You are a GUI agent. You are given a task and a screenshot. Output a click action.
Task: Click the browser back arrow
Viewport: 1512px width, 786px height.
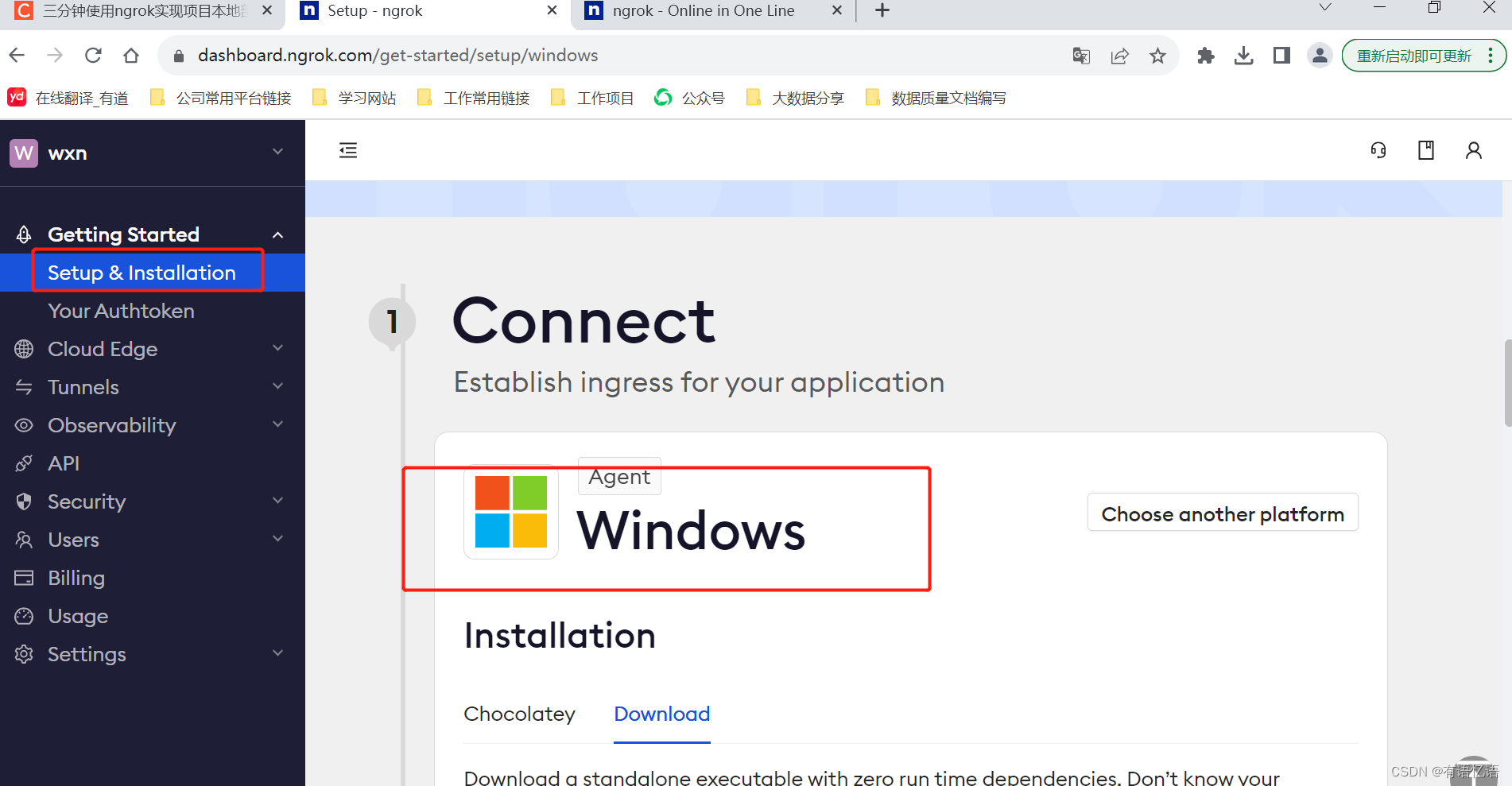pos(17,56)
